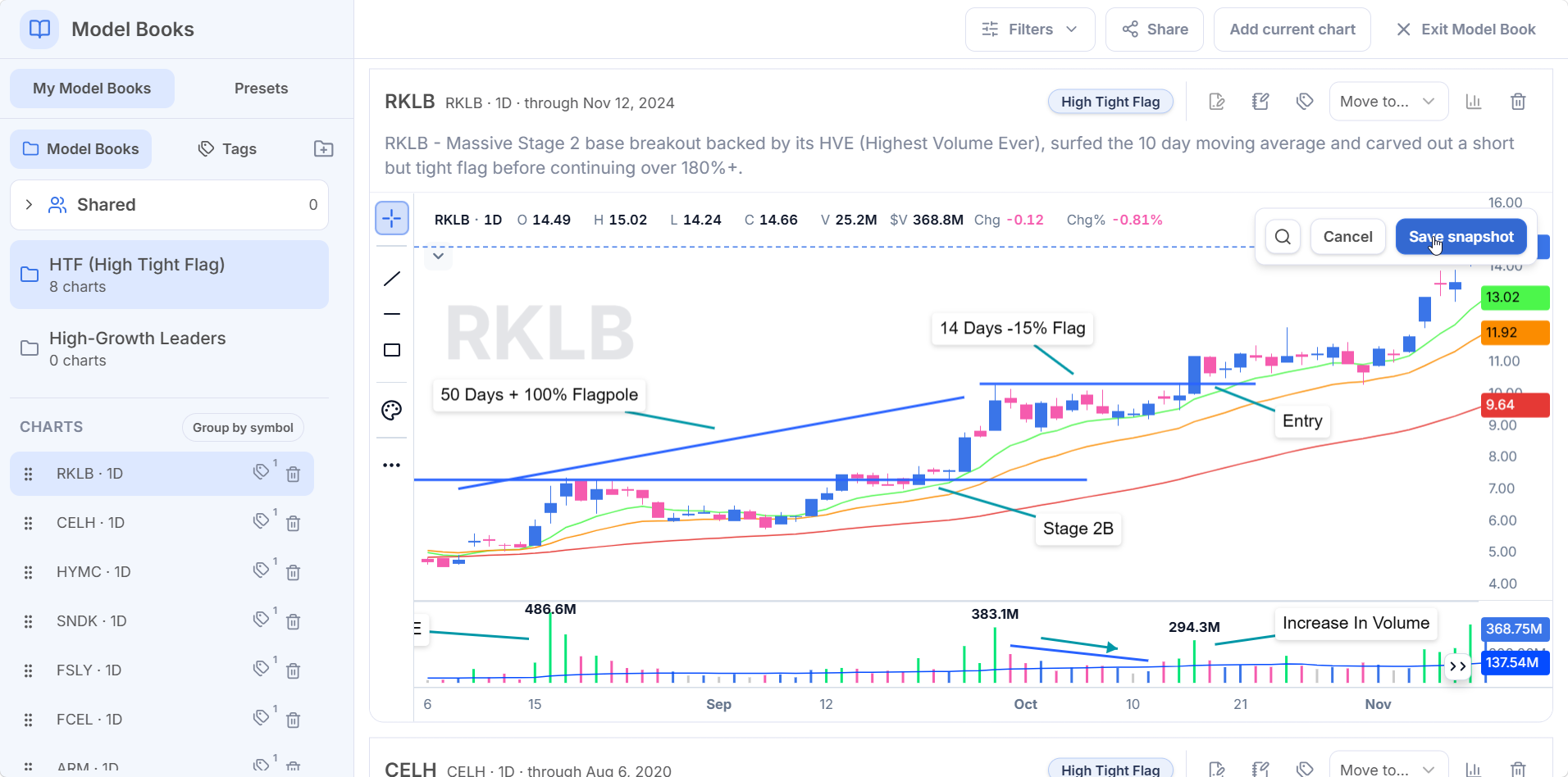Viewport: 1568px width, 777px height.
Task: Collapse the chart legend chevron
Action: click(x=439, y=256)
